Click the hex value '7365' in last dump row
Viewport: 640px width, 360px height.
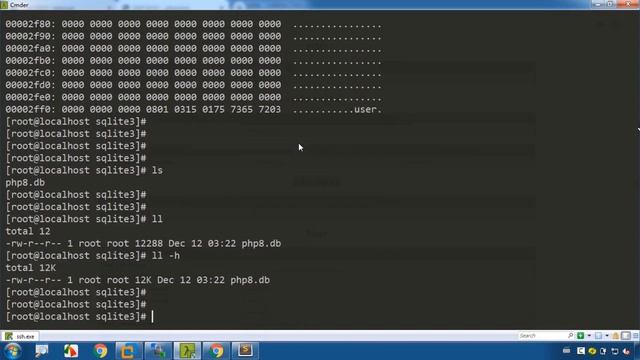pos(241,109)
